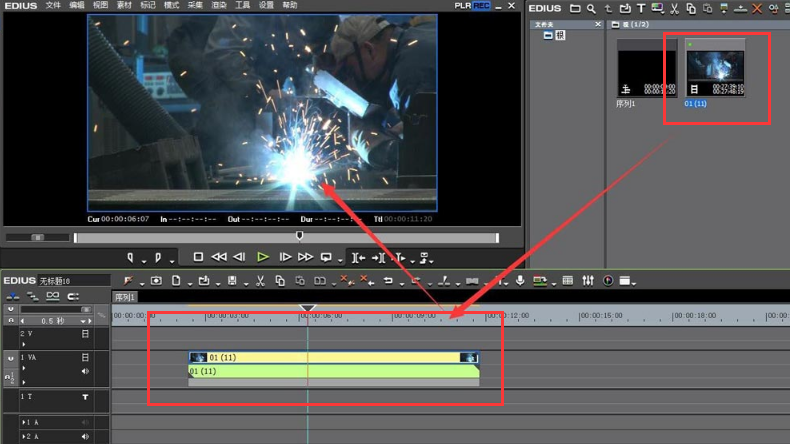
Task: Click the Undo arrow in timeline toolbar
Action: 388,281
